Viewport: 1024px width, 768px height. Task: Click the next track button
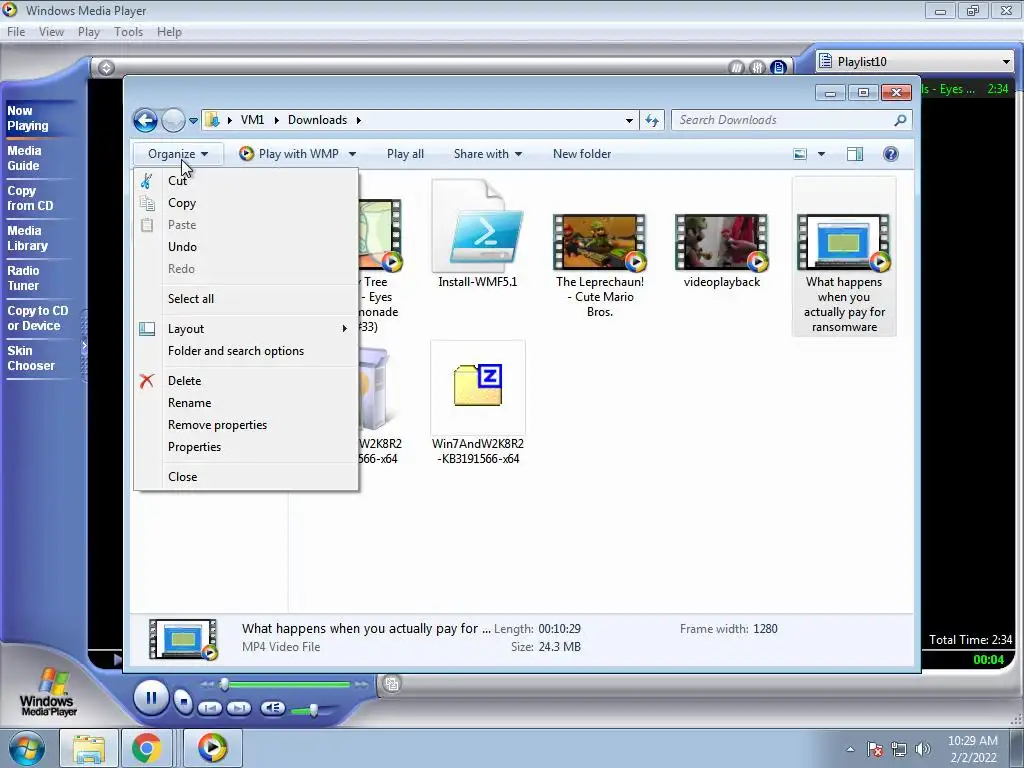pos(239,708)
